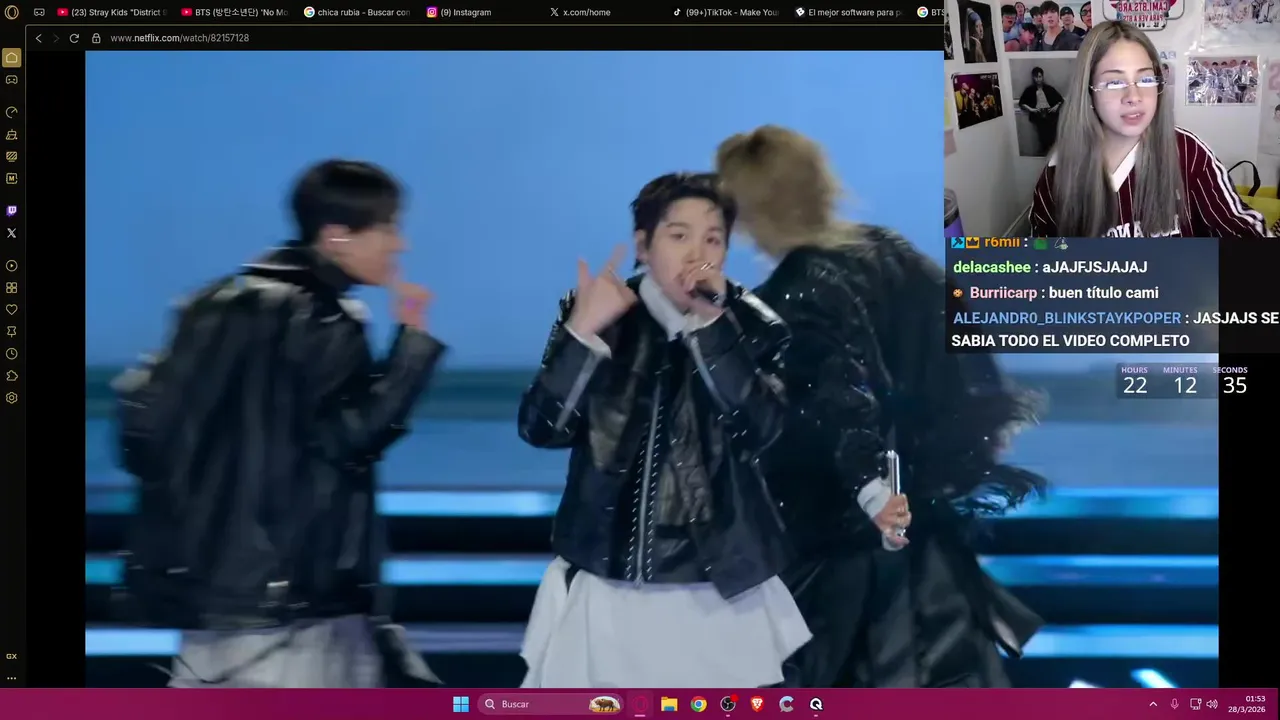Click the microphone icon in system tray
The height and width of the screenshot is (720, 1280).
tap(1174, 704)
